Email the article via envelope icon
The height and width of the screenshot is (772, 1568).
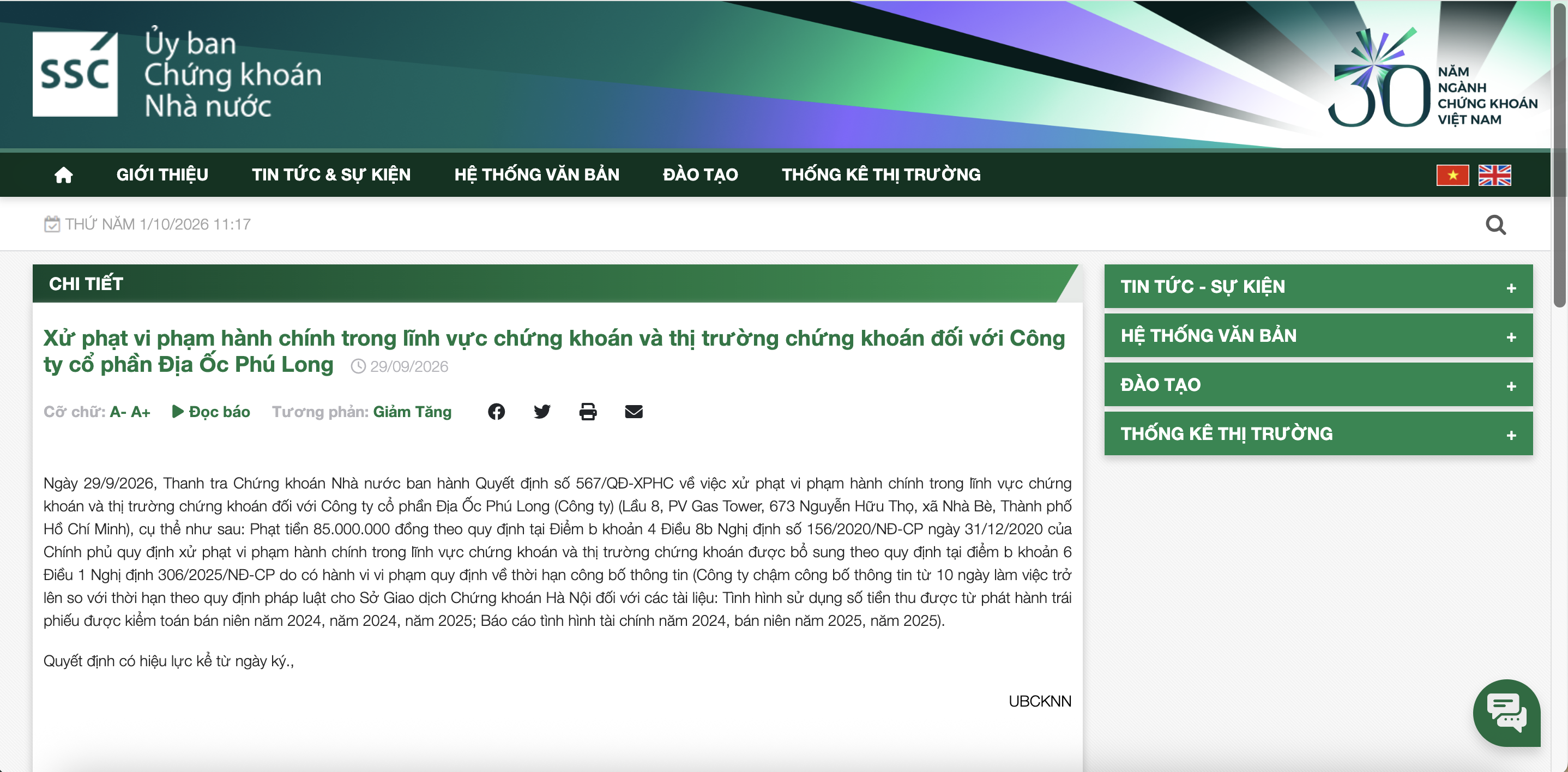pyautogui.click(x=633, y=412)
